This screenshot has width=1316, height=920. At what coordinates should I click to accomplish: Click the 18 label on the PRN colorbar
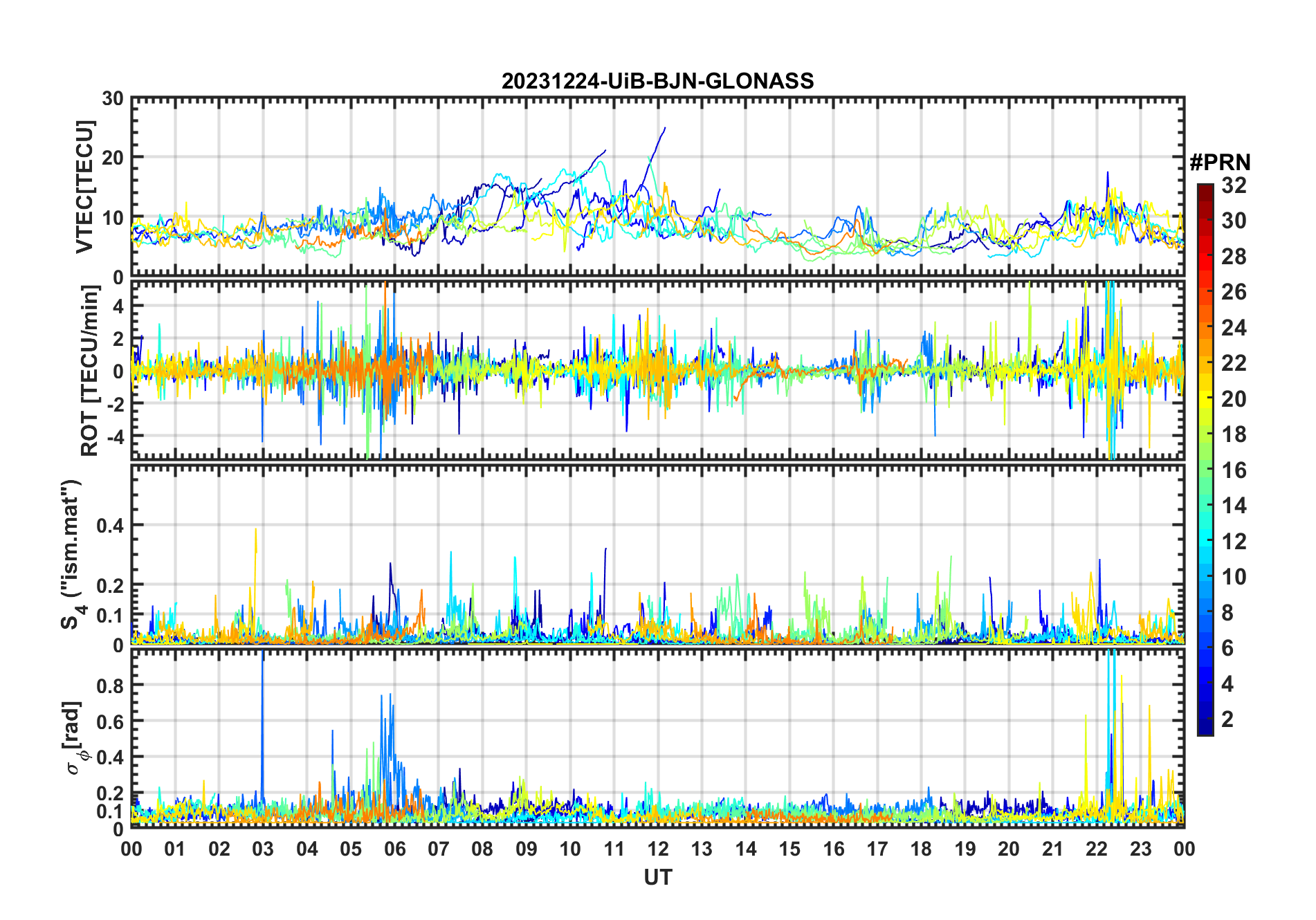(x=1234, y=434)
